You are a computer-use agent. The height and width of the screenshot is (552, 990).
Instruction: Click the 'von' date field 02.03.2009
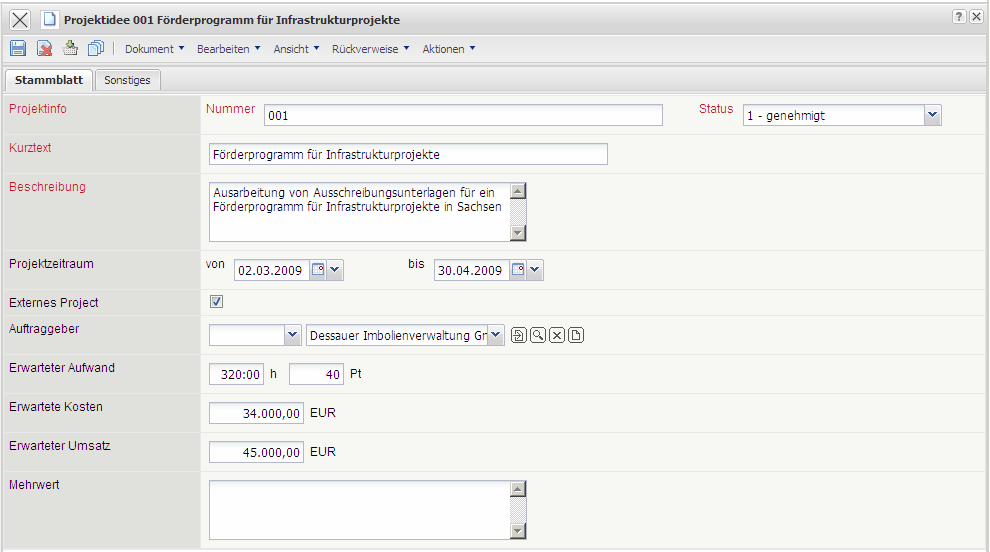tap(271, 270)
